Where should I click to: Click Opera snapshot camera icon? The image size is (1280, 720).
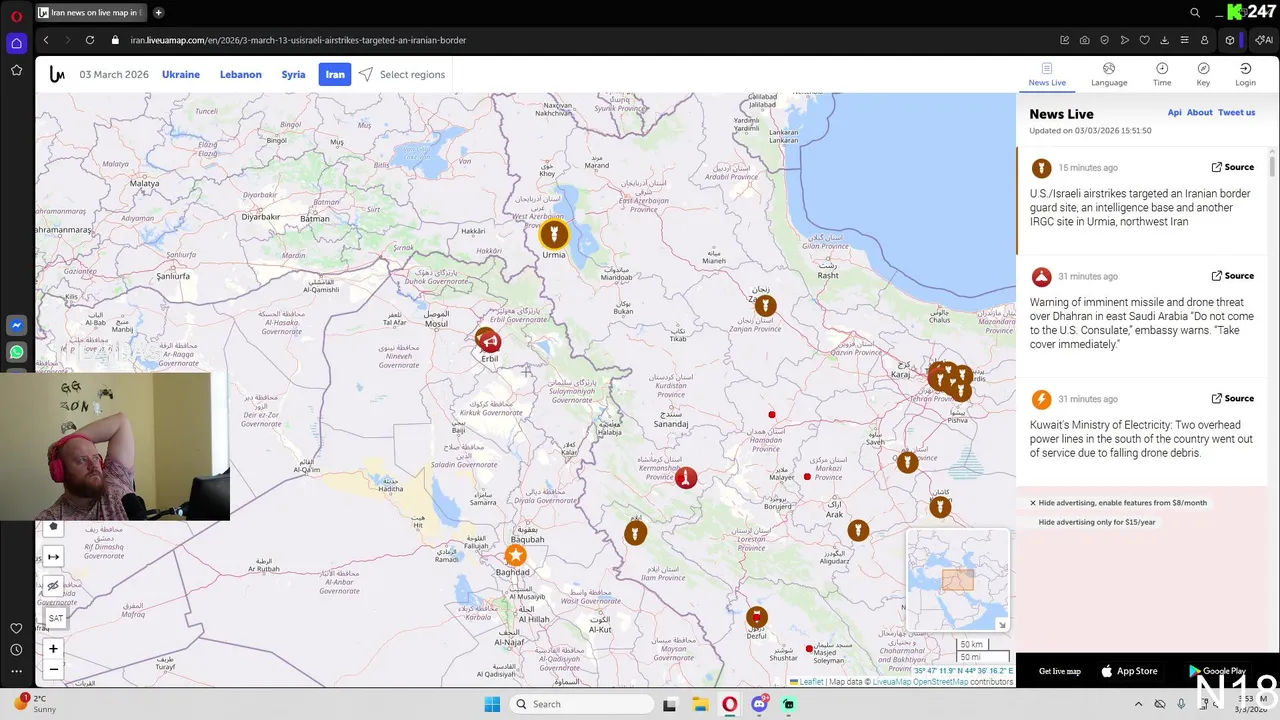pyautogui.click(x=1085, y=40)
